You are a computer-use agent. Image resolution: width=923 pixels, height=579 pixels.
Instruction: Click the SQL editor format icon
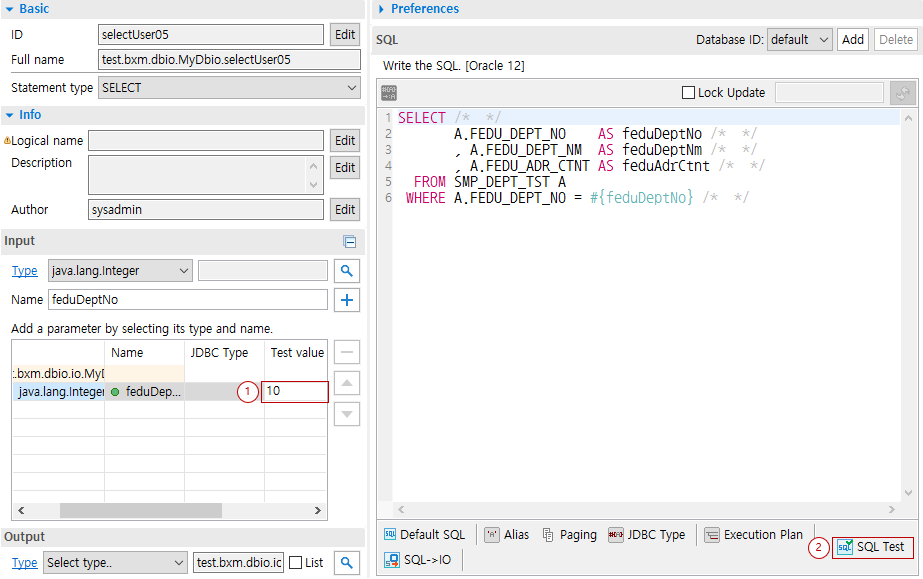coord(389,92)
